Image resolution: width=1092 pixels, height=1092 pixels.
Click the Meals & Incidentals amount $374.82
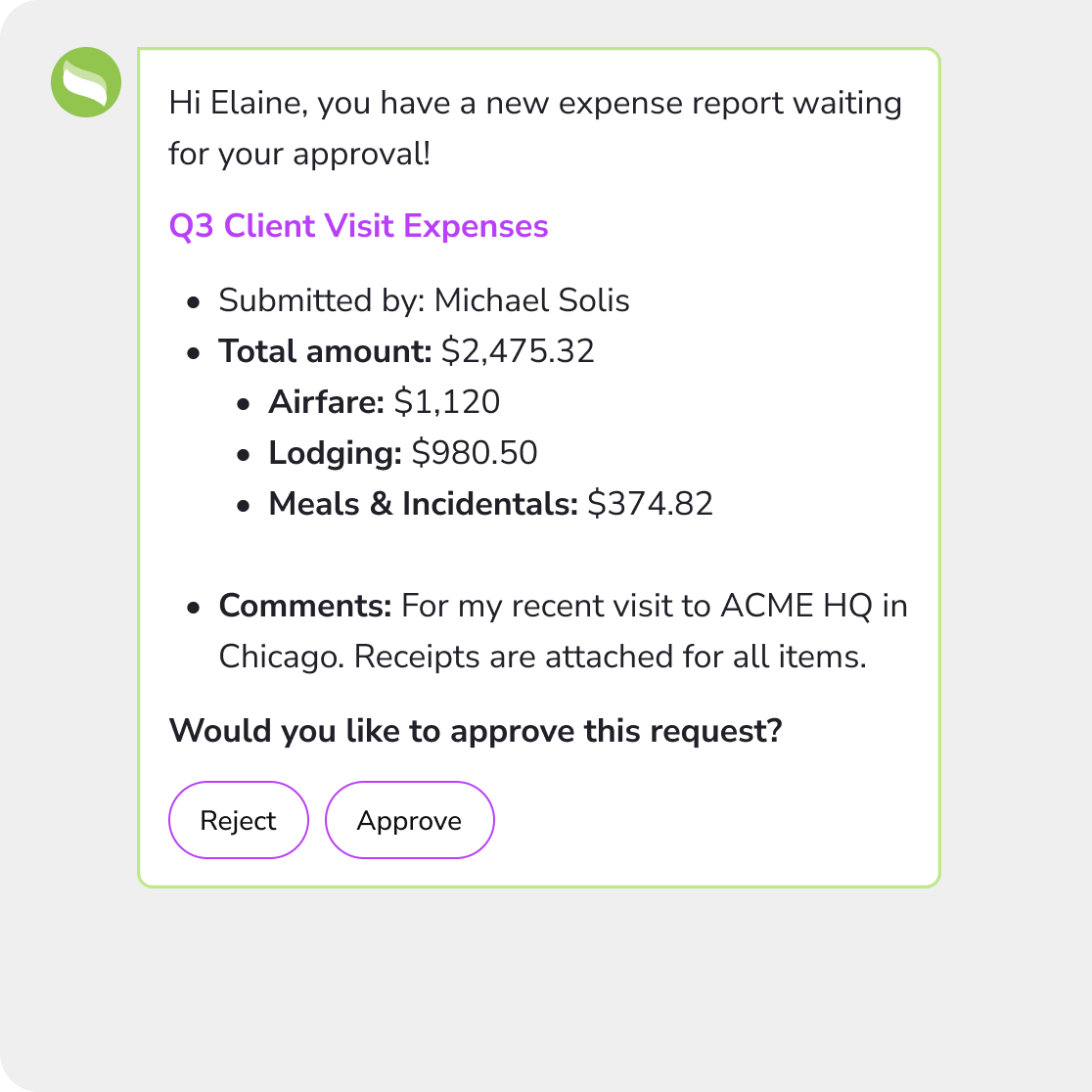pyautogui.click(x=650, y=504)
